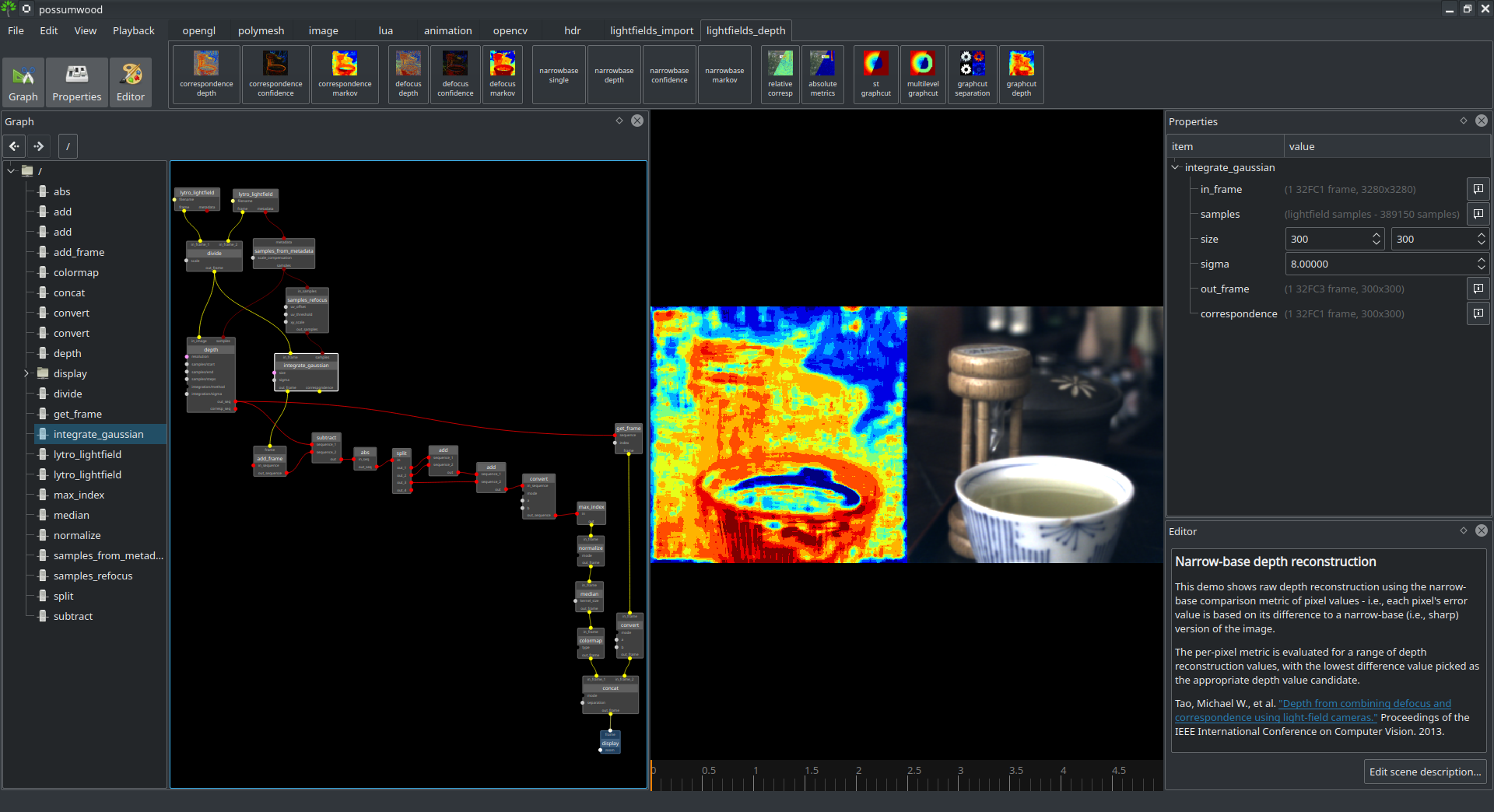1494x812 pixels.
Task: Add correspondence confidence demo
Action: [x=275, y=75]
